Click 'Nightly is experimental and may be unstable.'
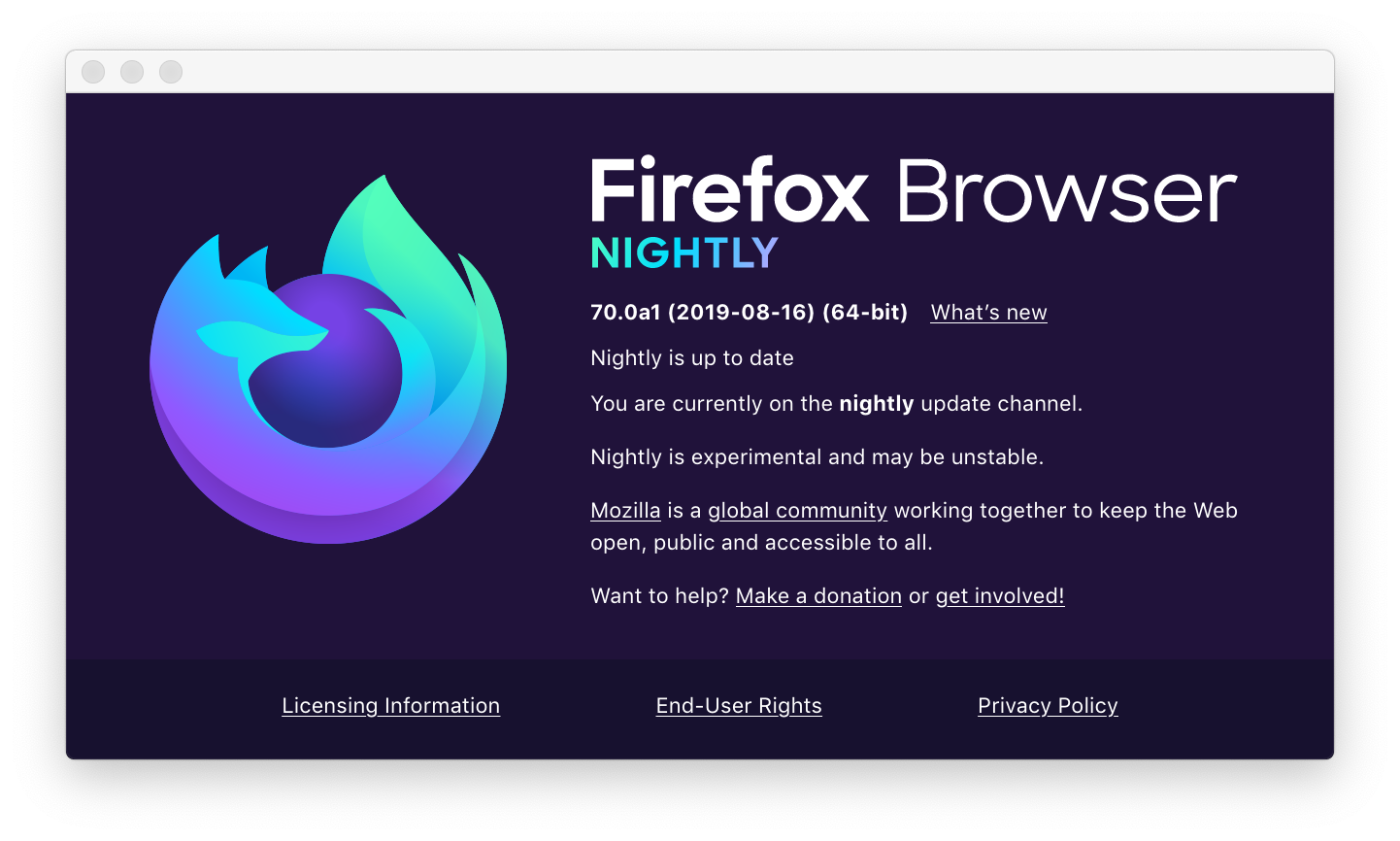The width and height of the screenshot is (1400, 841). tap(817, 457)
